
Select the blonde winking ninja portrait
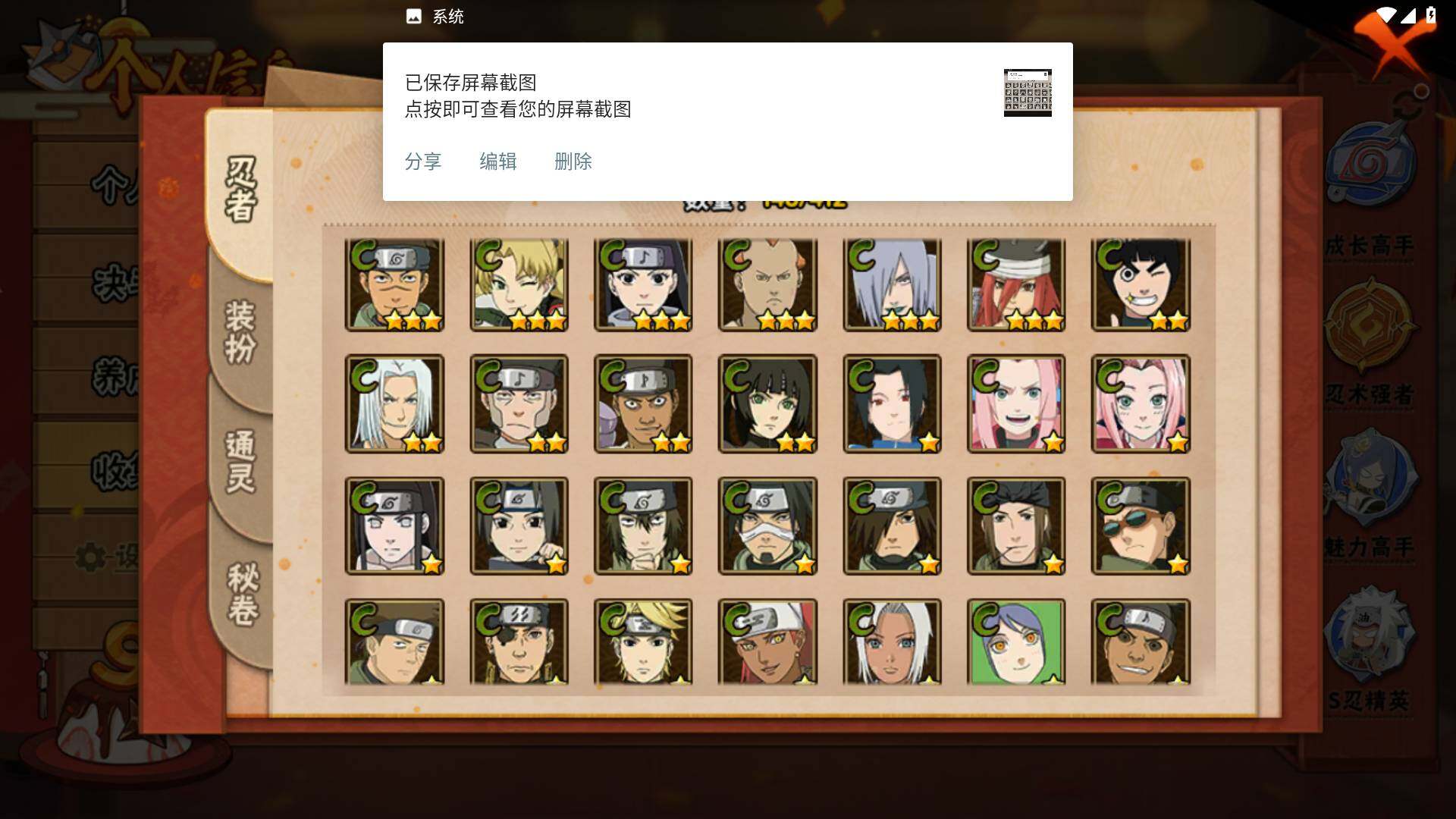[x=519, y=285]
